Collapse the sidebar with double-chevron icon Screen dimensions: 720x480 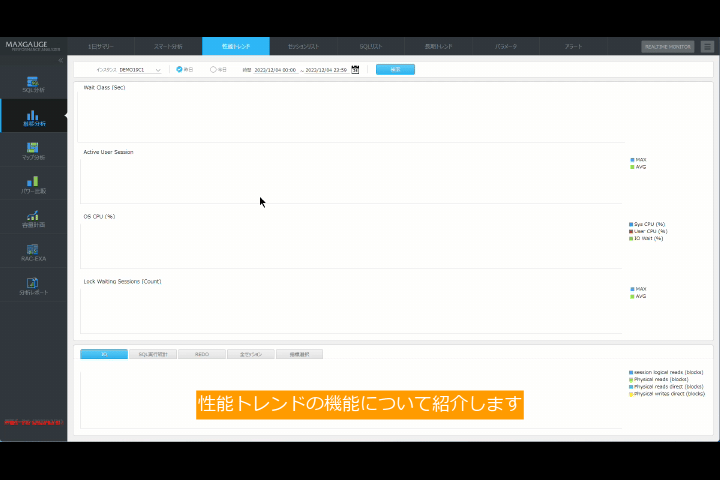click(x=61, y=60)
